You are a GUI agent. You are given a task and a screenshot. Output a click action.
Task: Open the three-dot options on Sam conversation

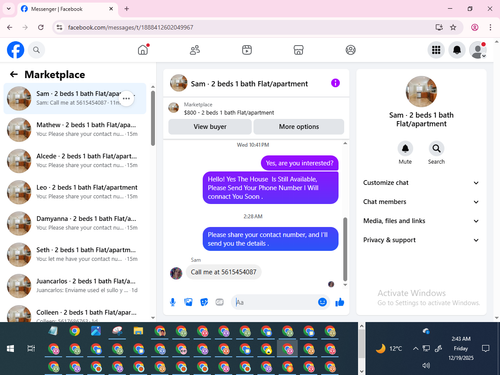tap(126, 98)
